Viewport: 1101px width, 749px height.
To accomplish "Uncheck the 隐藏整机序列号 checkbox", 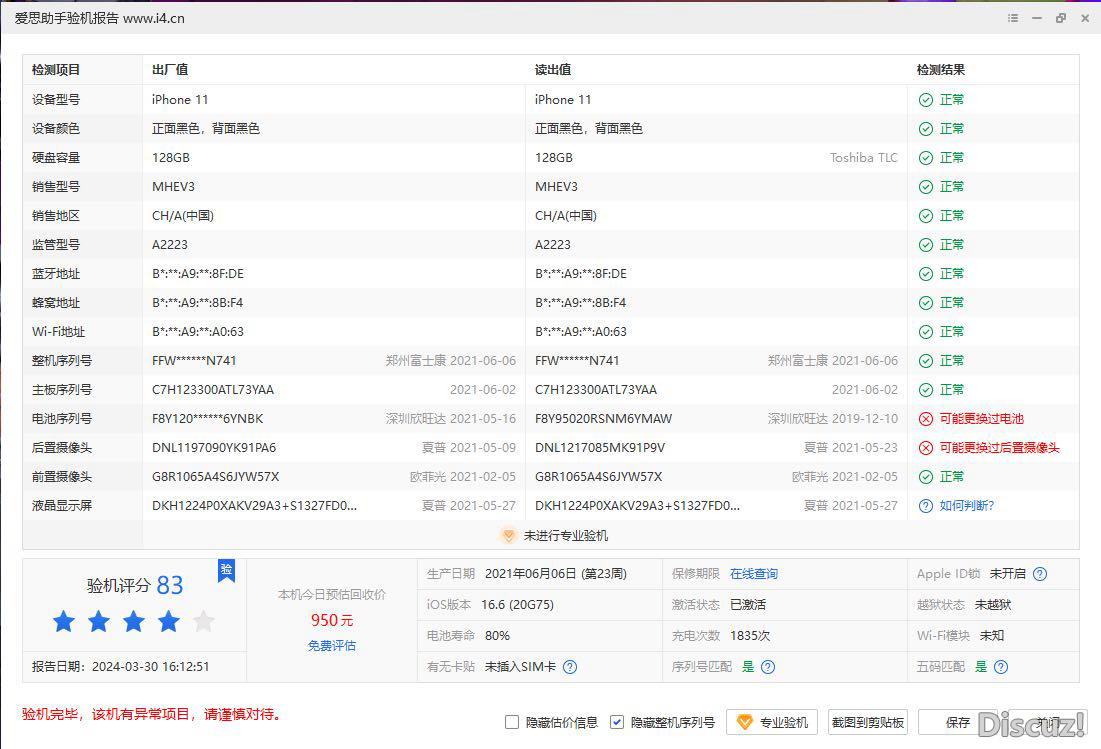I will pos(617,722).
